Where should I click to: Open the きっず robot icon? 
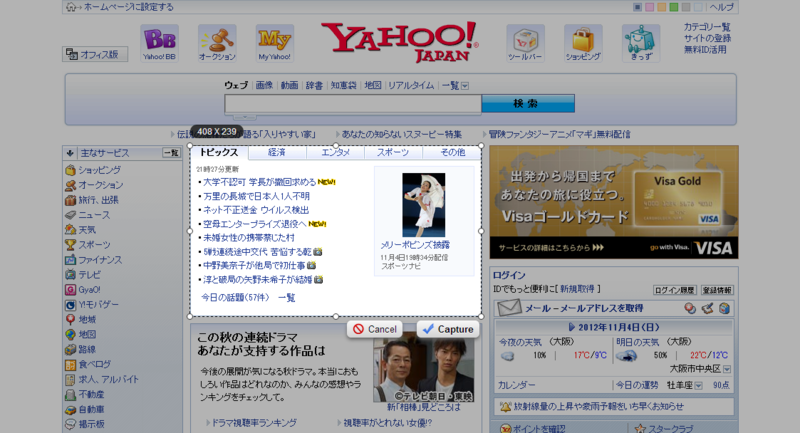coord(641,43)
